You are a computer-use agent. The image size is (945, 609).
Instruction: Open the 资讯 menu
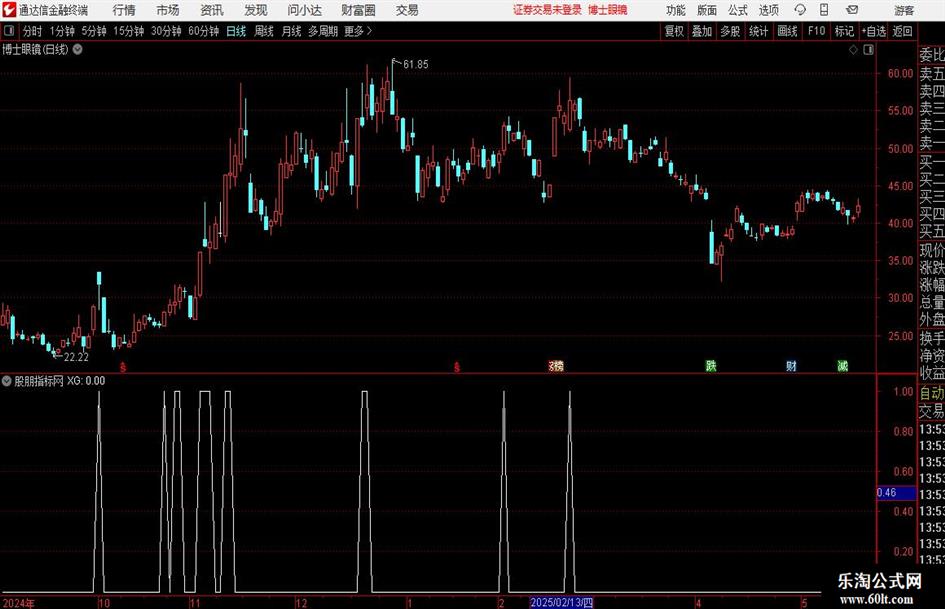(212, 10)
